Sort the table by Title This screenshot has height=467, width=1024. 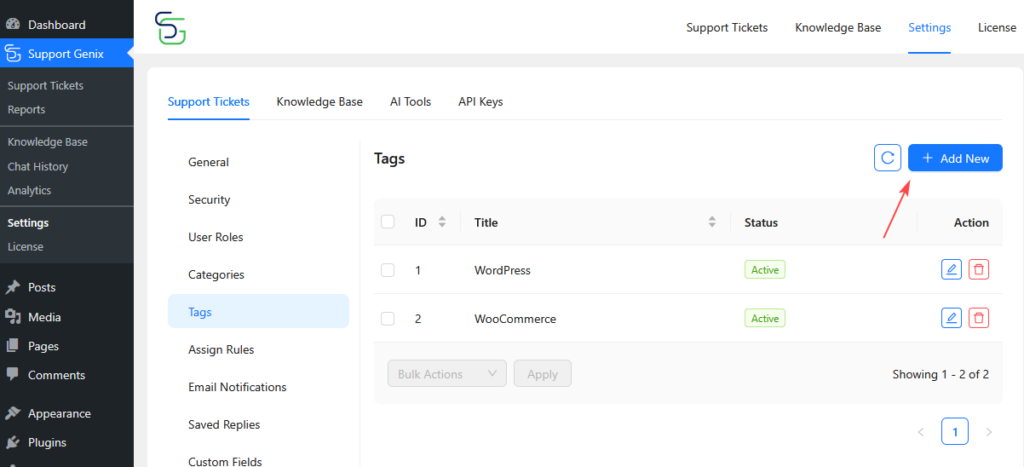(712, 222)
